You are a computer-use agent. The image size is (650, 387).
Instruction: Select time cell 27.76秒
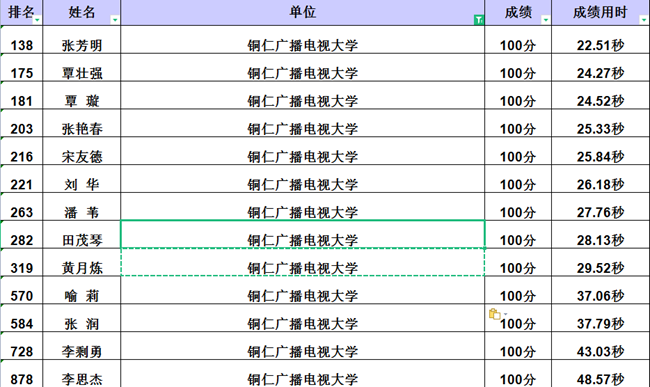pyautogui.click(x=600, y=206)
